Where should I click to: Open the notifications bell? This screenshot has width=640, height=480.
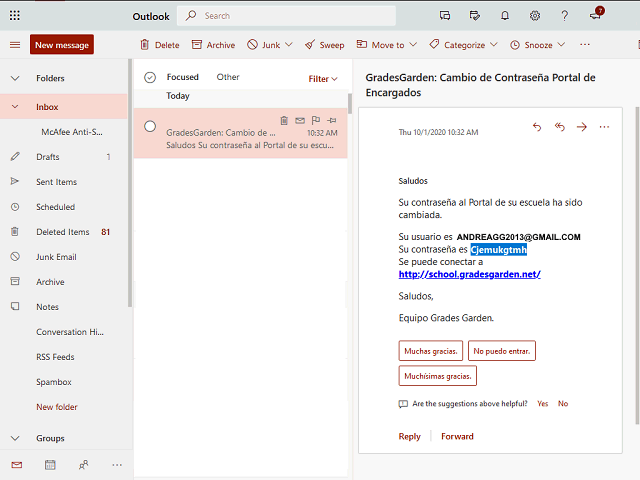tap(505, 16)
